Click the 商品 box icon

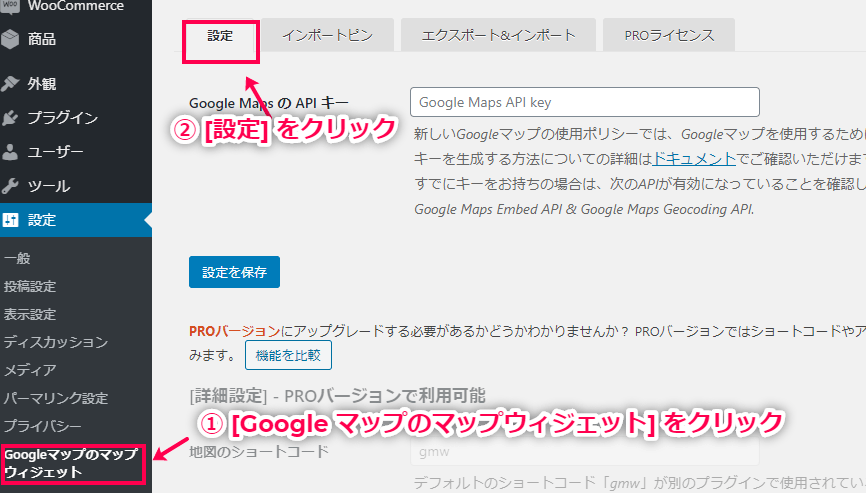click(x=11, y=40)
